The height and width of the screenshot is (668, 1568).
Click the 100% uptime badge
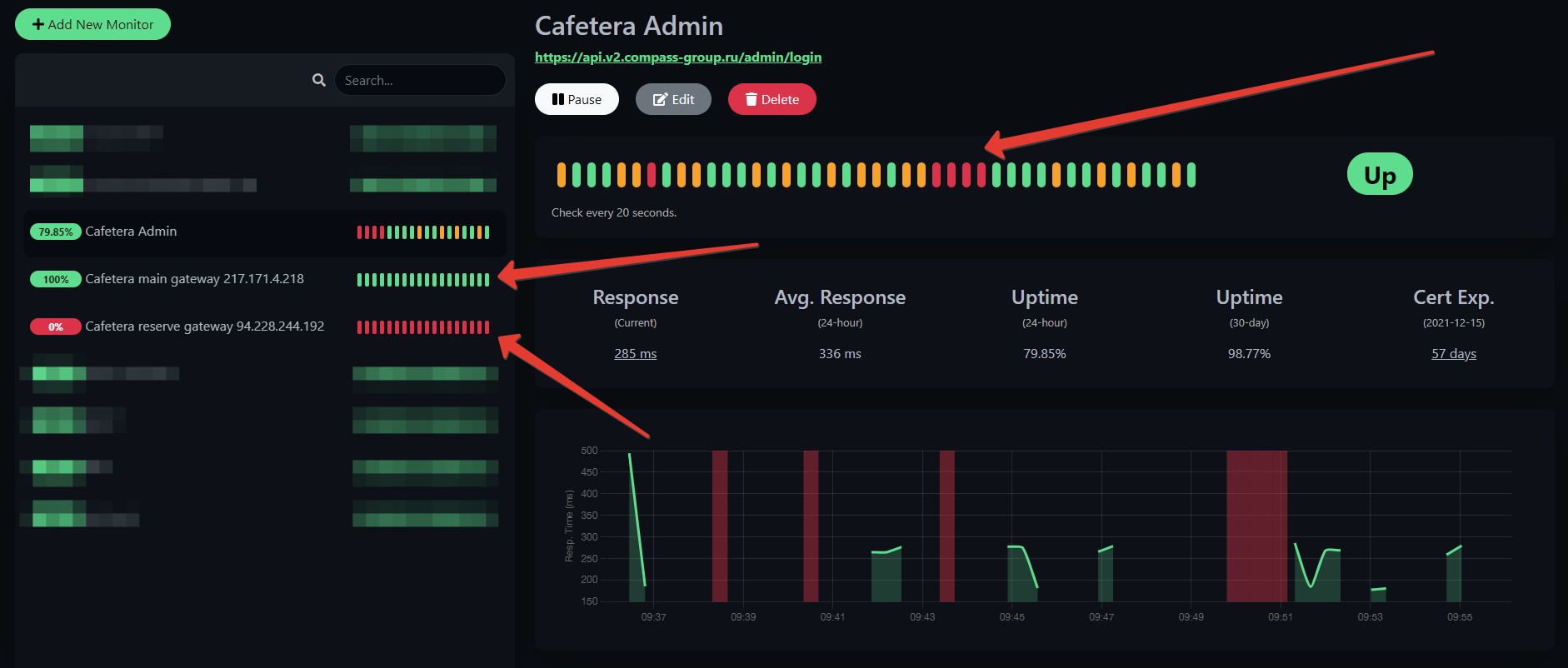click(56, 280)
